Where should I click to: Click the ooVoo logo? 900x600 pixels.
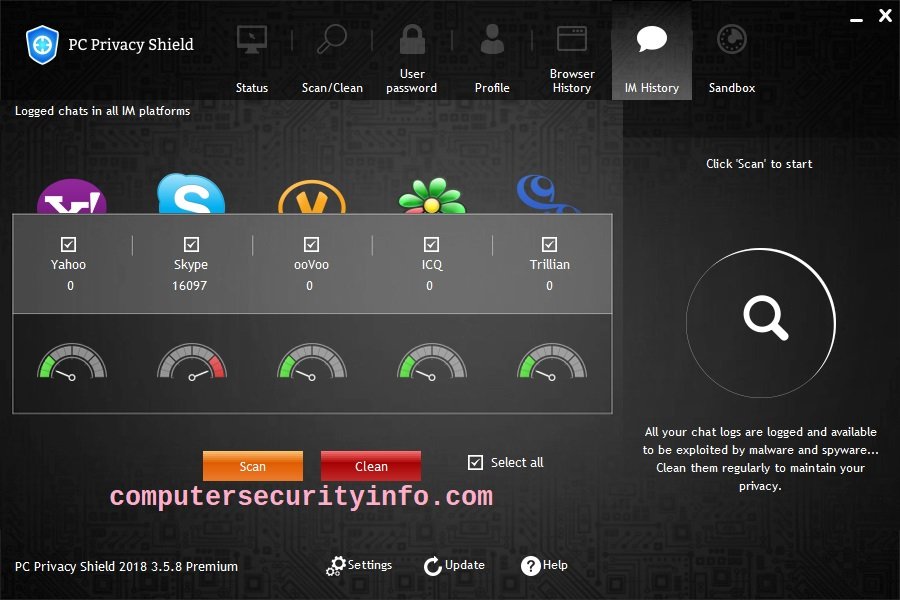tap(312, 197)
